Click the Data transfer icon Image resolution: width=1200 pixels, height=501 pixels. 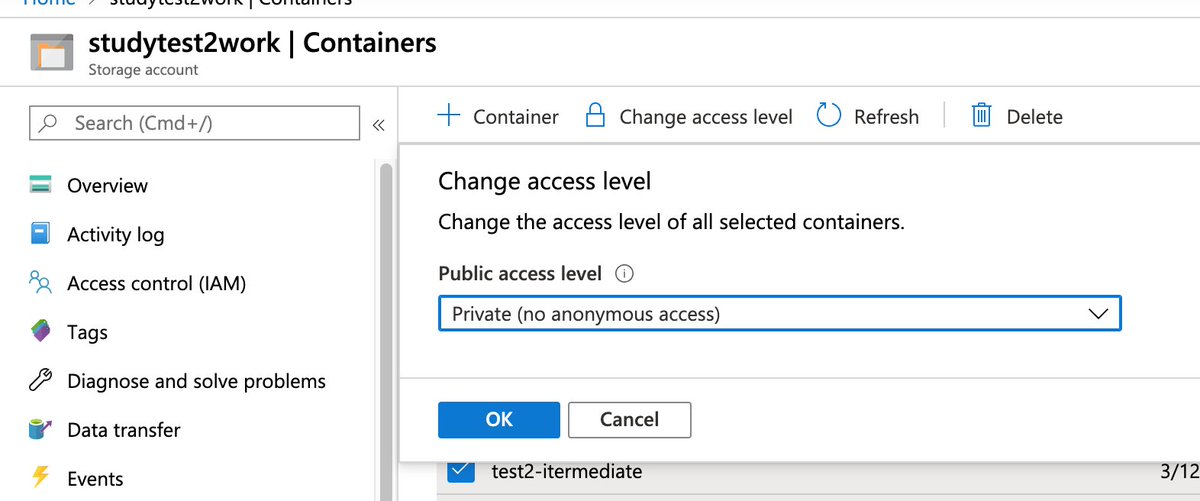point(40,430)
